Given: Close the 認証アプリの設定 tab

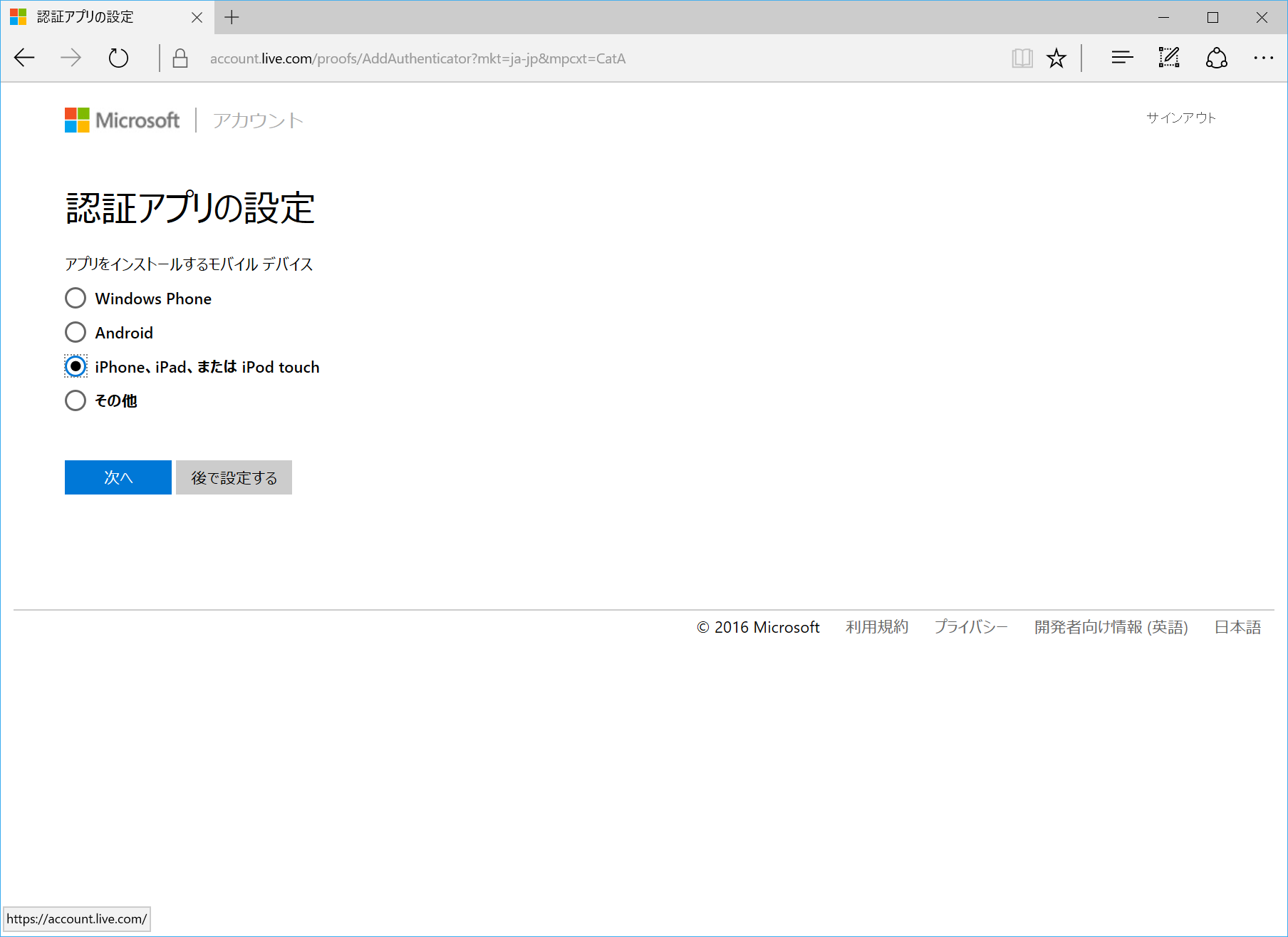Looking at the screenshot, I should 197,17.
